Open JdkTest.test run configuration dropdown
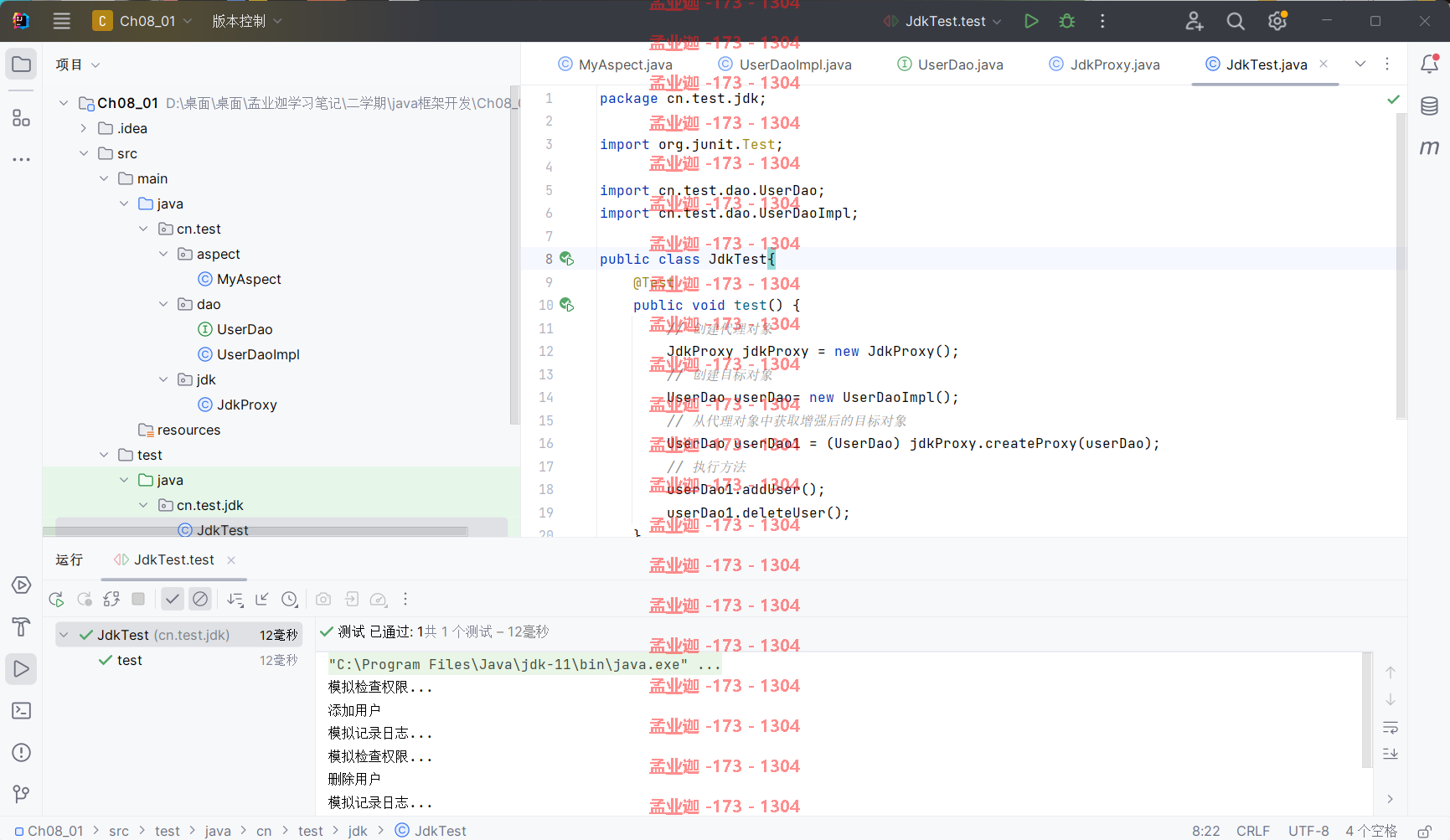The width and height of the screenshot is (1450, 840). coord(942,21)
